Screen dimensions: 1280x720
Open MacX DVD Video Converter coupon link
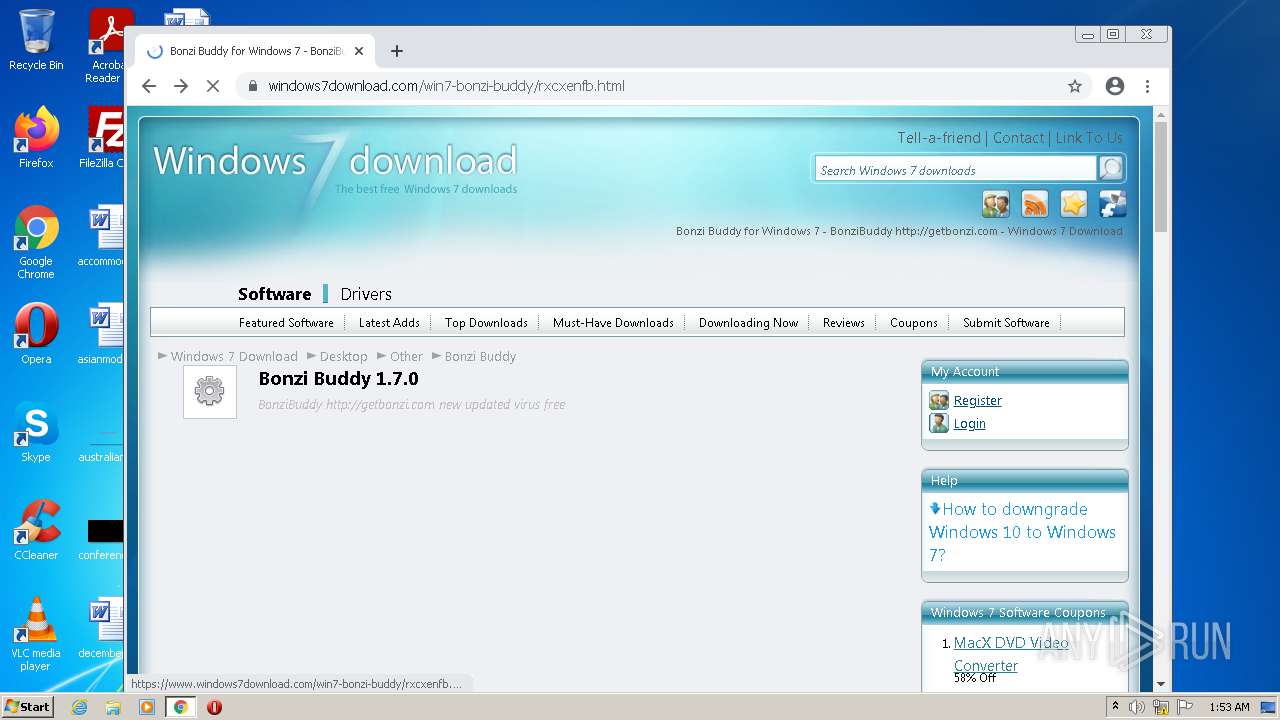tap(1011, 654)
